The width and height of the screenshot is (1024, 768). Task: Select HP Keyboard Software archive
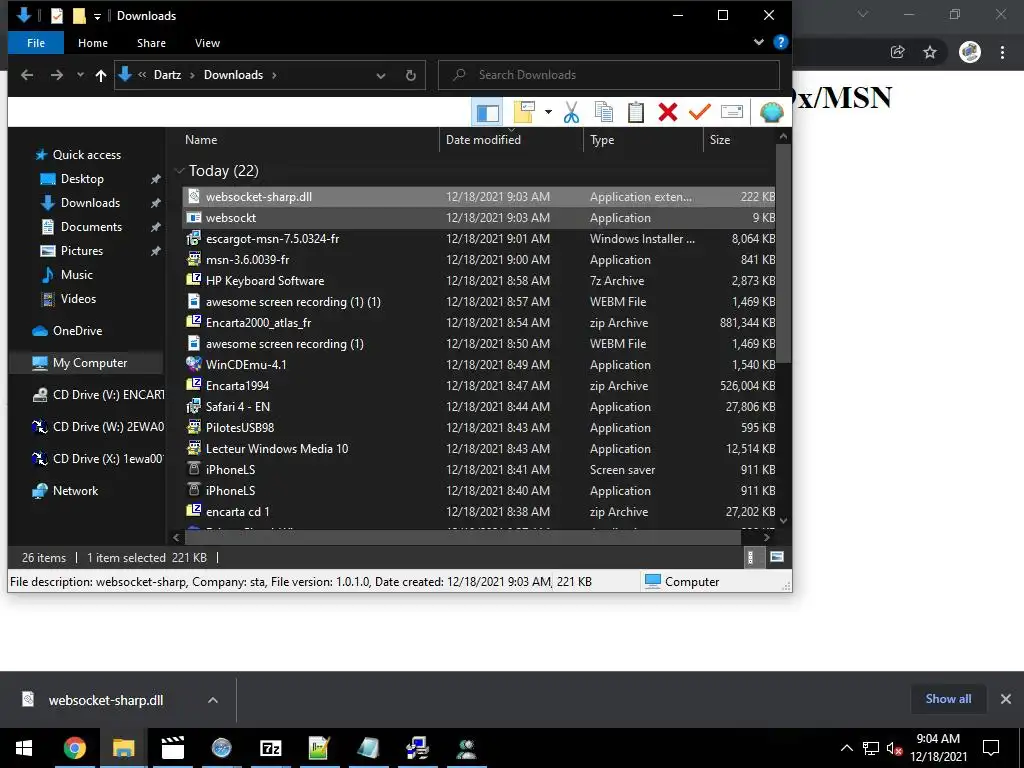click(479, 281)
